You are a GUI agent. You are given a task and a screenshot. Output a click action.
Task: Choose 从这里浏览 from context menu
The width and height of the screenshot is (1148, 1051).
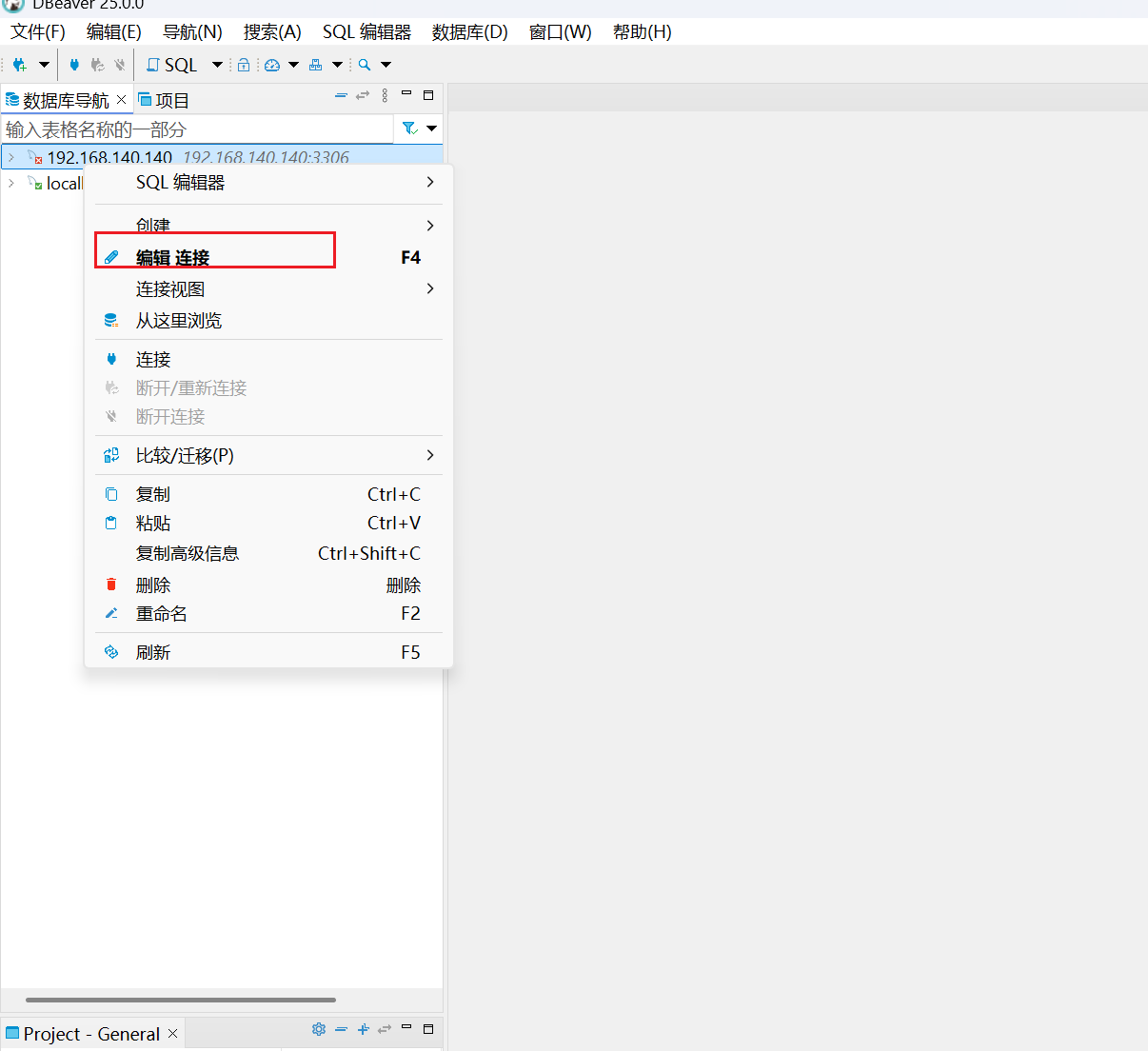click(268, 321)
